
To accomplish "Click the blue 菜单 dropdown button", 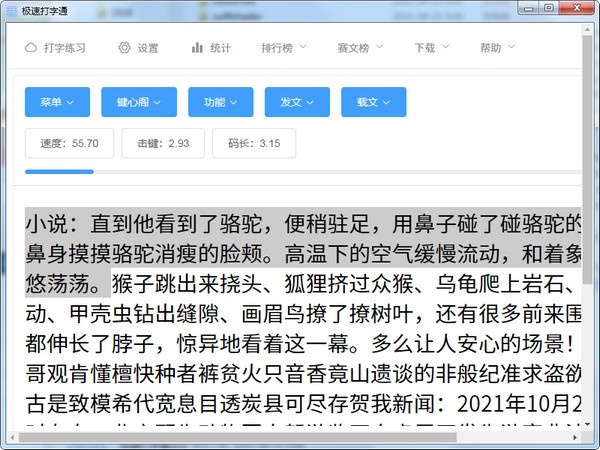I will coord(57,102).
